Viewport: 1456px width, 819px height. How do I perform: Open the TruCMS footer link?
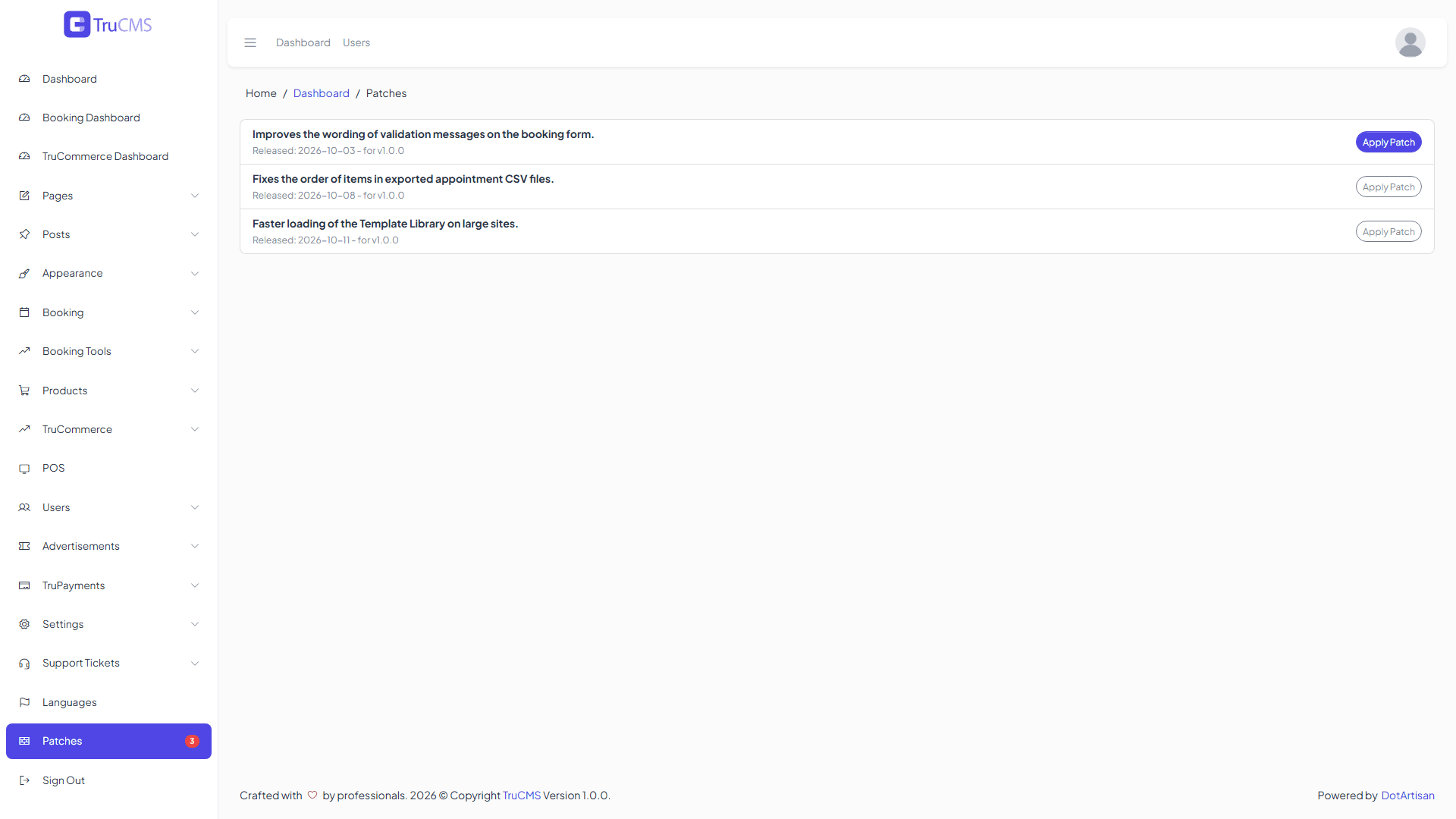click(x=522, y=795)
